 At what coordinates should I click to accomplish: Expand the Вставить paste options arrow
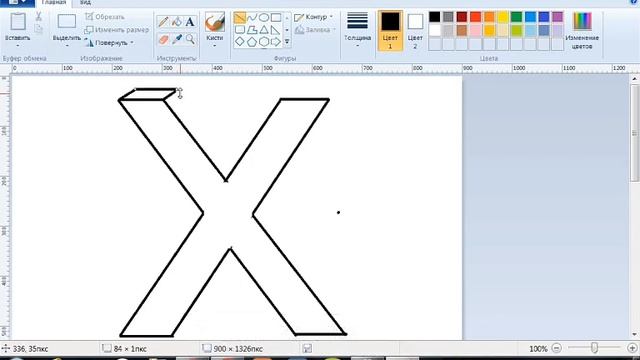(x=18, y=45)
